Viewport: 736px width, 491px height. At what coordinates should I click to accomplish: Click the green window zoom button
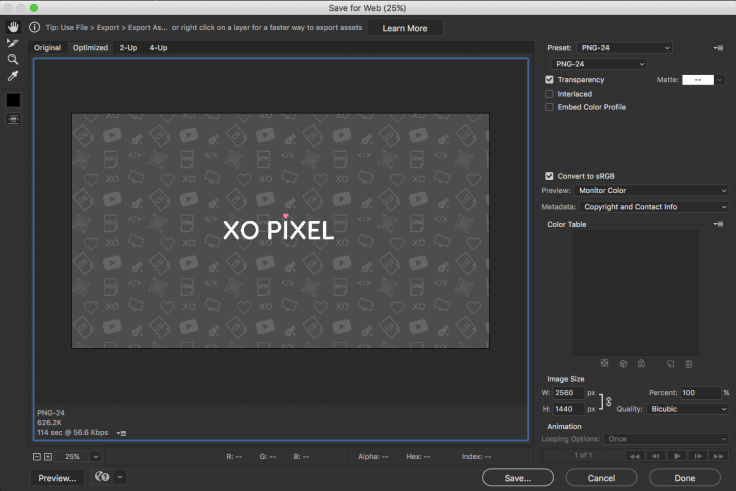[x=34, y=8]
